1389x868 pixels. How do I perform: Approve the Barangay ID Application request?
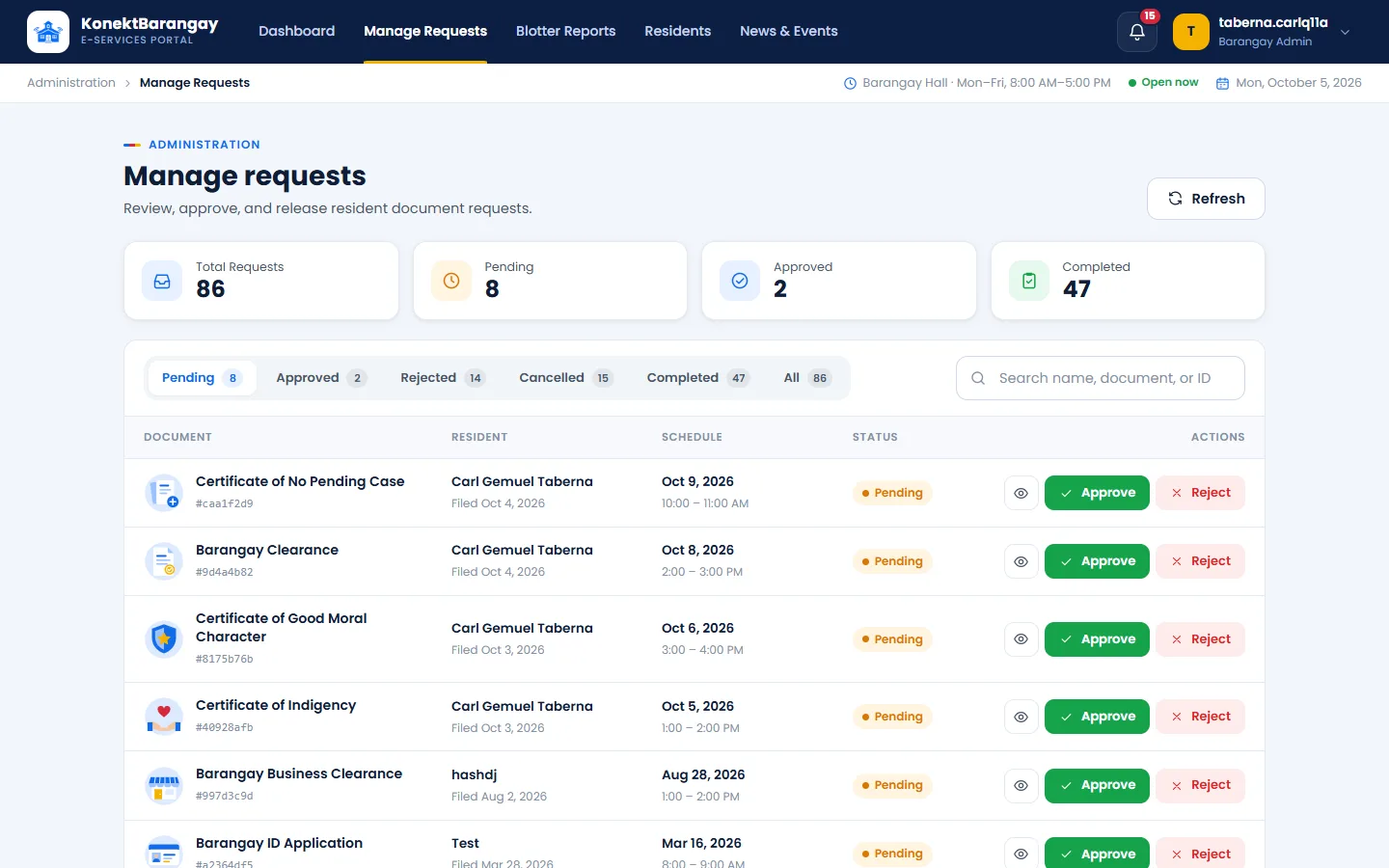point(1097,854)
